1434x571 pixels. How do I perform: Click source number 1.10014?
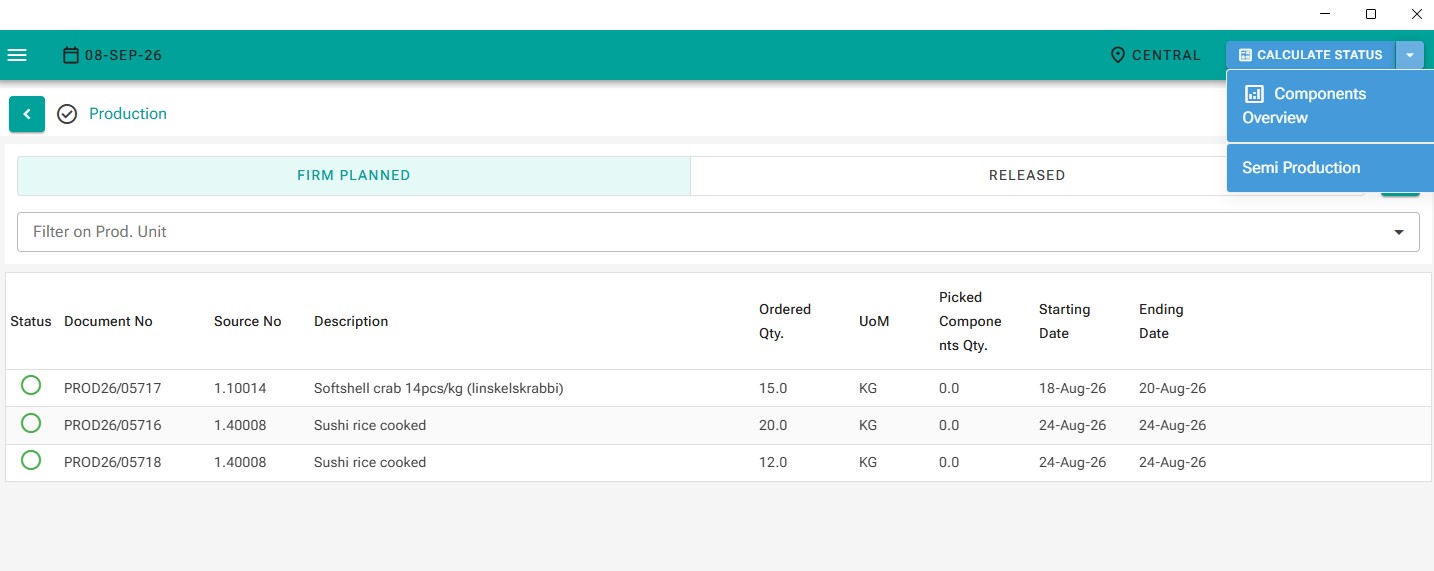pyautogui.click(x=240, y=388)
